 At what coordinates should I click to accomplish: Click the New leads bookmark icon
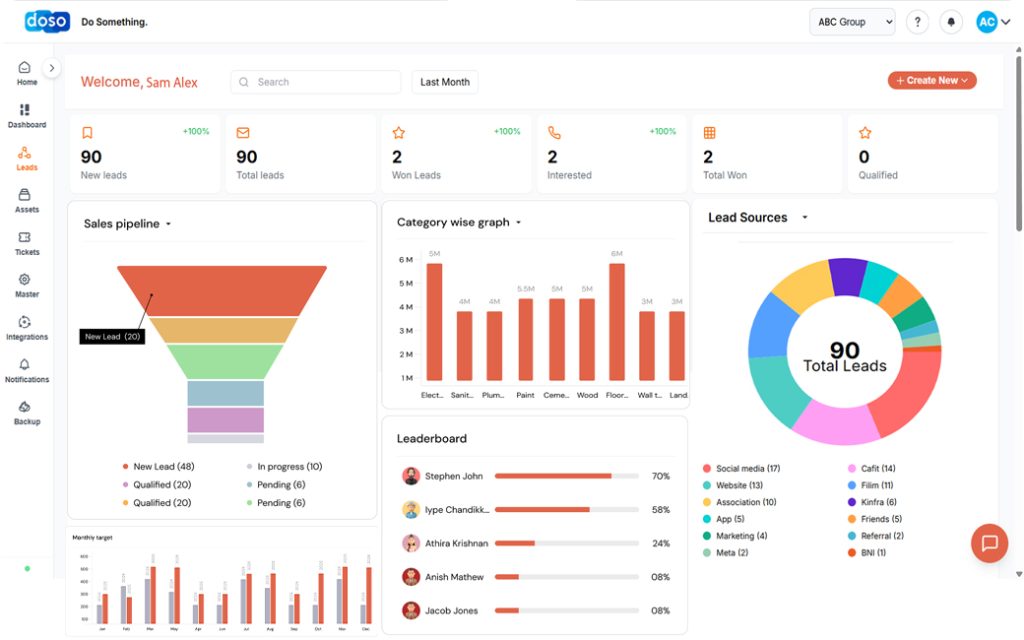click(x=88, y=133)
